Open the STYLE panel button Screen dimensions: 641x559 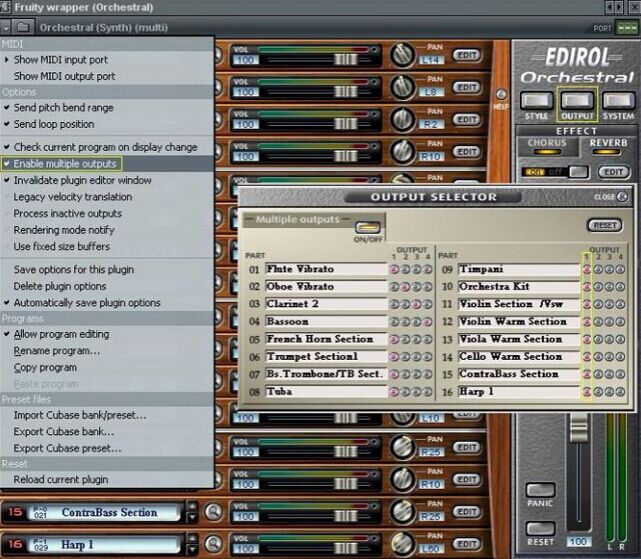click(537, 100)
